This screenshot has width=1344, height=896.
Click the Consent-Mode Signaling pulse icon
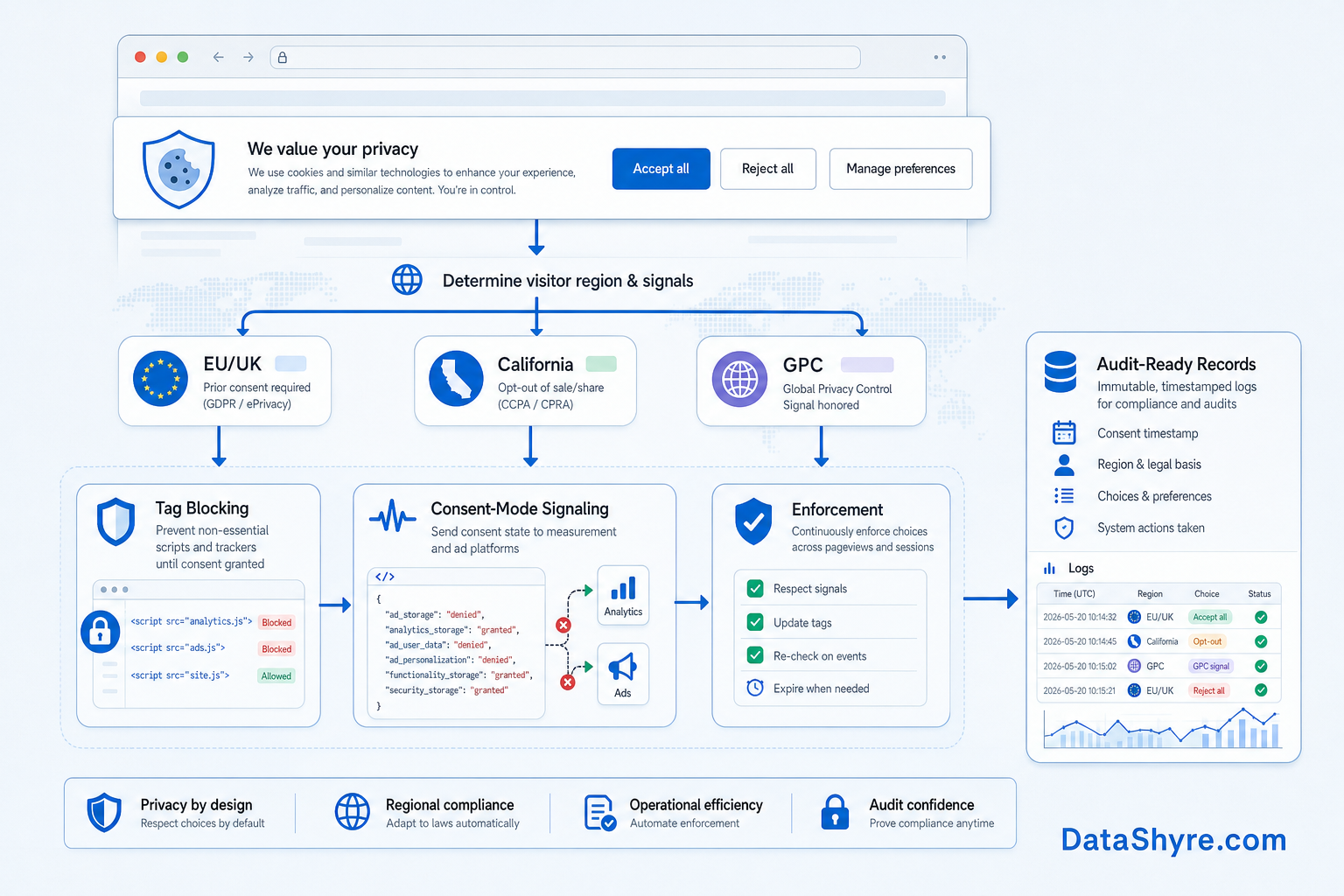pyautogui.click(x=393, y=516)
